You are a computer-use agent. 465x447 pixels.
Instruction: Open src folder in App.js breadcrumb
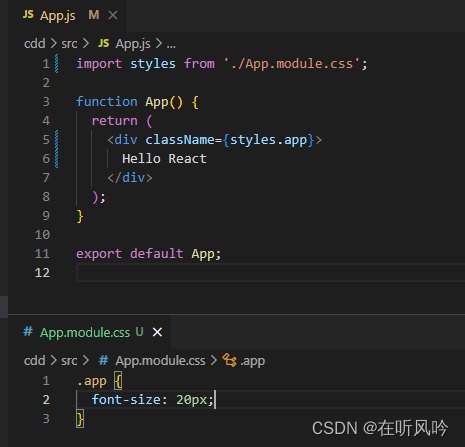click(x=69, y=44)
